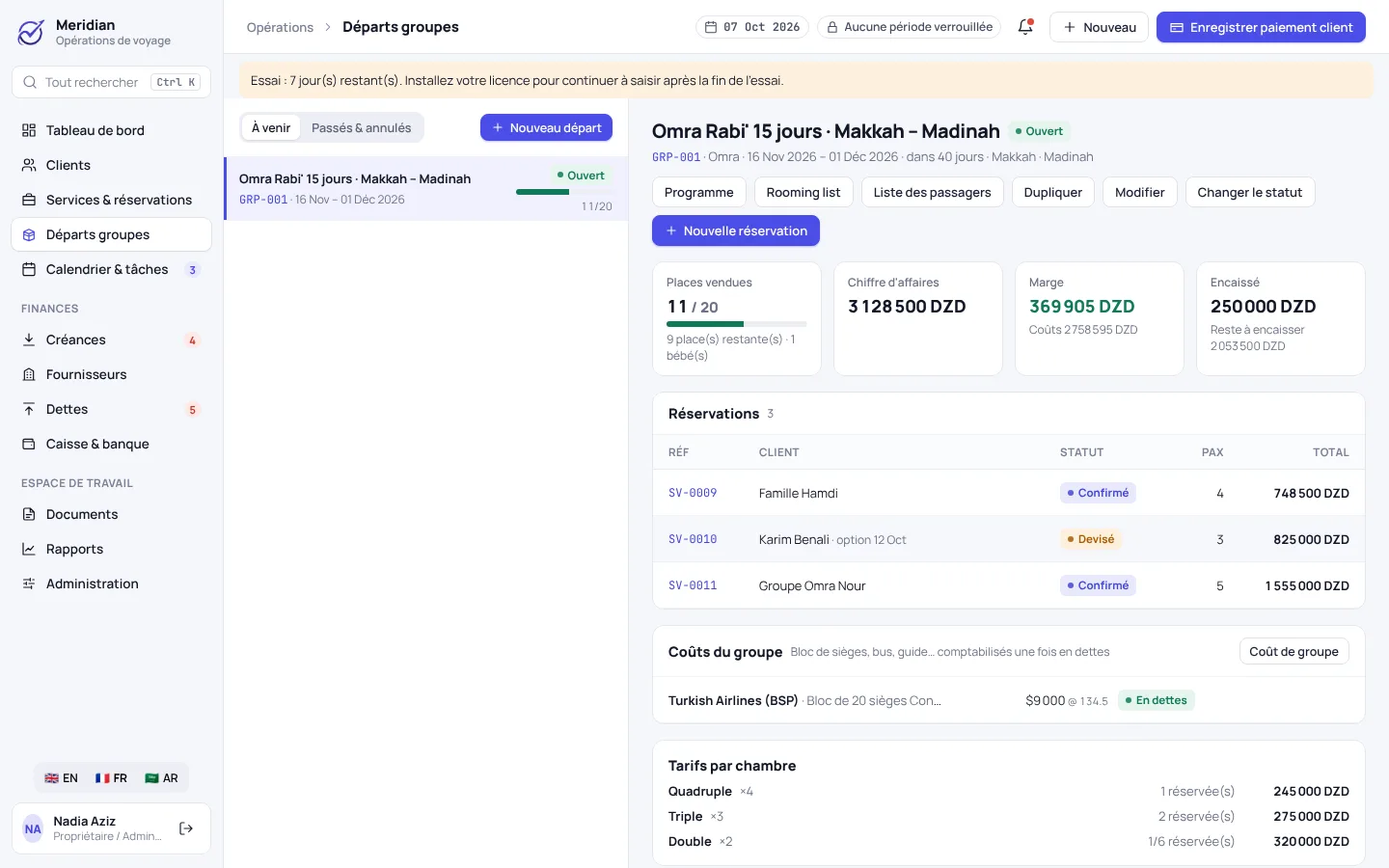Click the calendar date 07 Oct 2026

tap(752, 27)
